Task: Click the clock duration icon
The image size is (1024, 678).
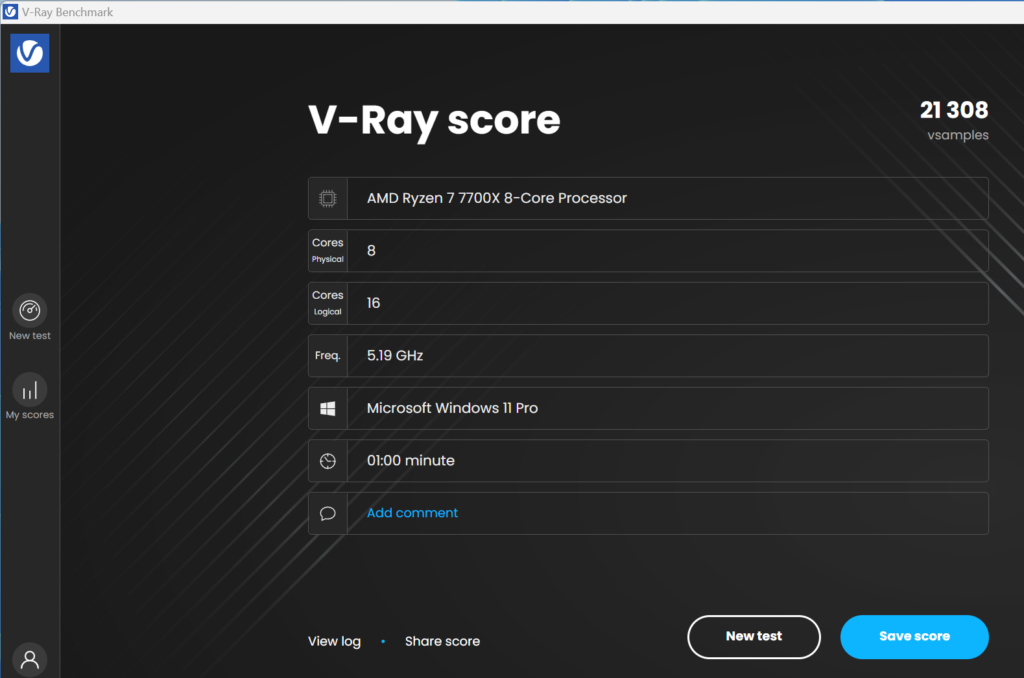Action: point(328,461)
